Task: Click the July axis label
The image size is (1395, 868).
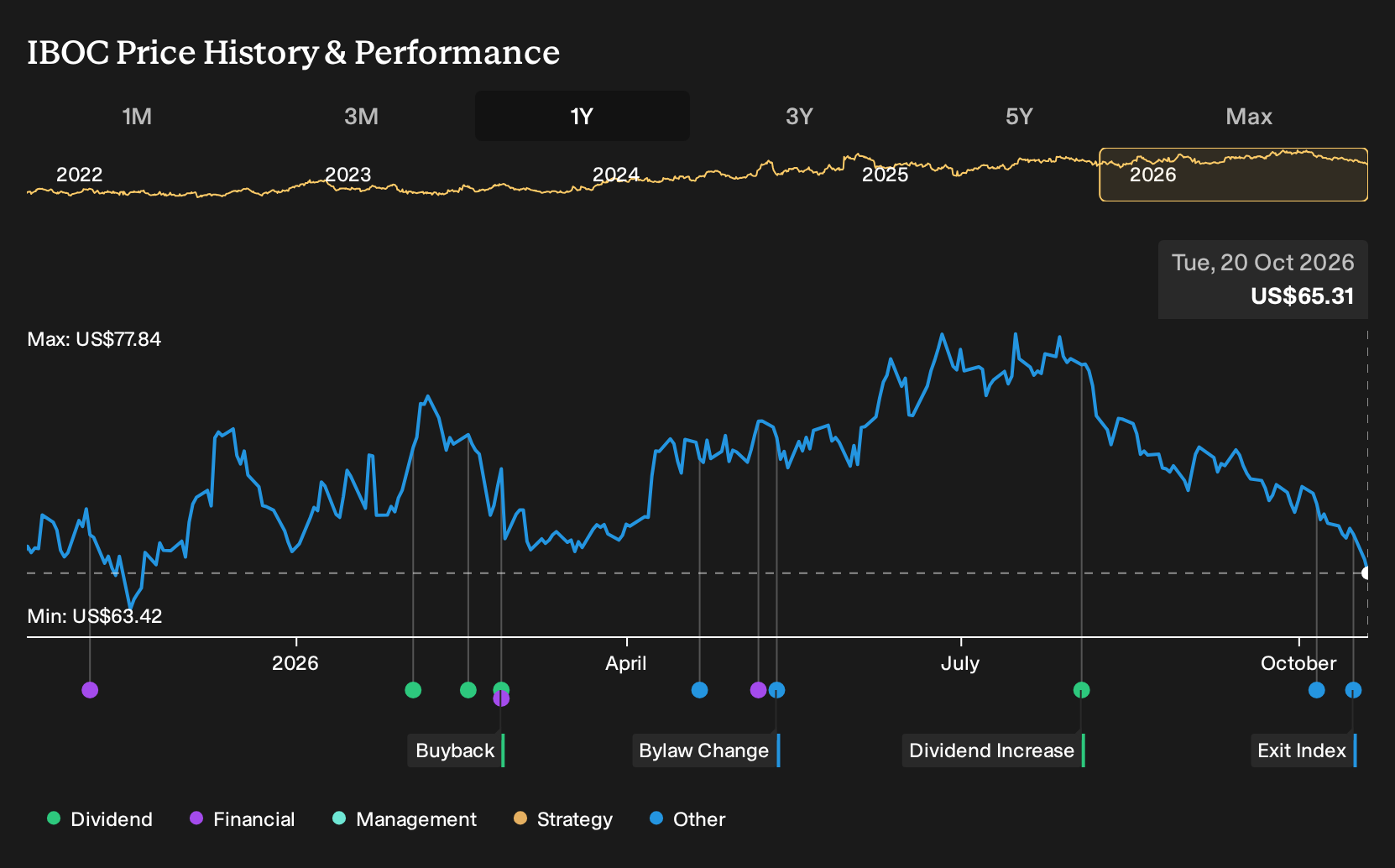Action: click(x=960, y=663)
